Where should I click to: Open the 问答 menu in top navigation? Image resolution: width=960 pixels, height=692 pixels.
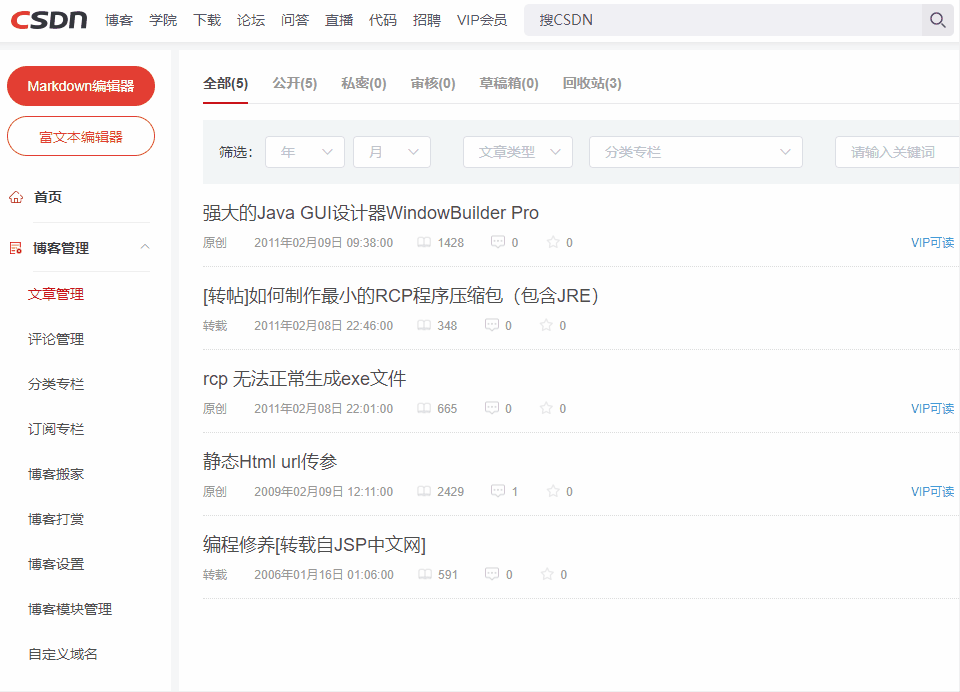coord(295,19)
